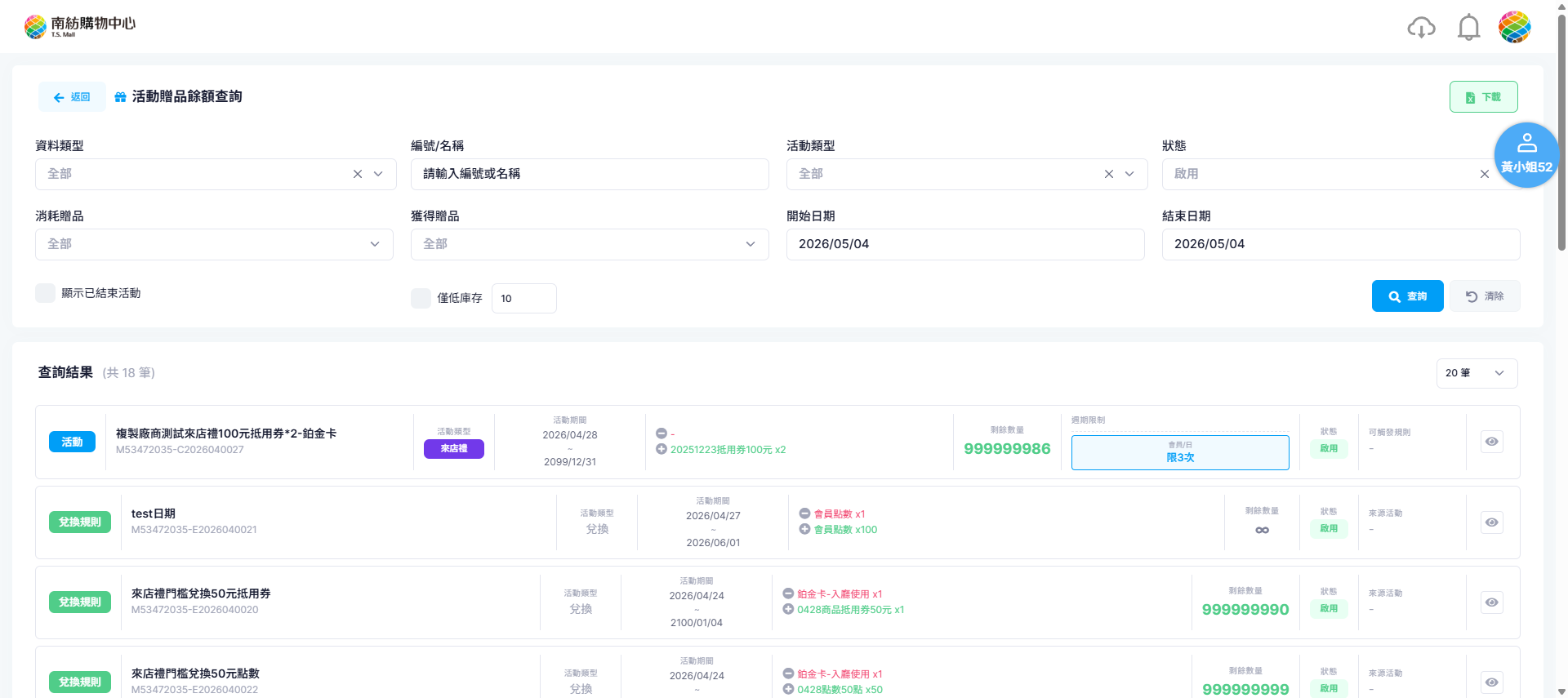The image size is (1568, 698).
Task: Click the 南紡購物中心 logo
Action: 80,26
